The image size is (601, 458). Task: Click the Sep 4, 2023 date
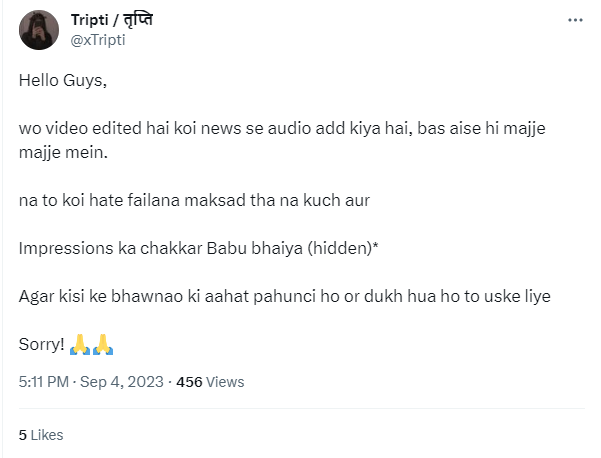point(121,382)
